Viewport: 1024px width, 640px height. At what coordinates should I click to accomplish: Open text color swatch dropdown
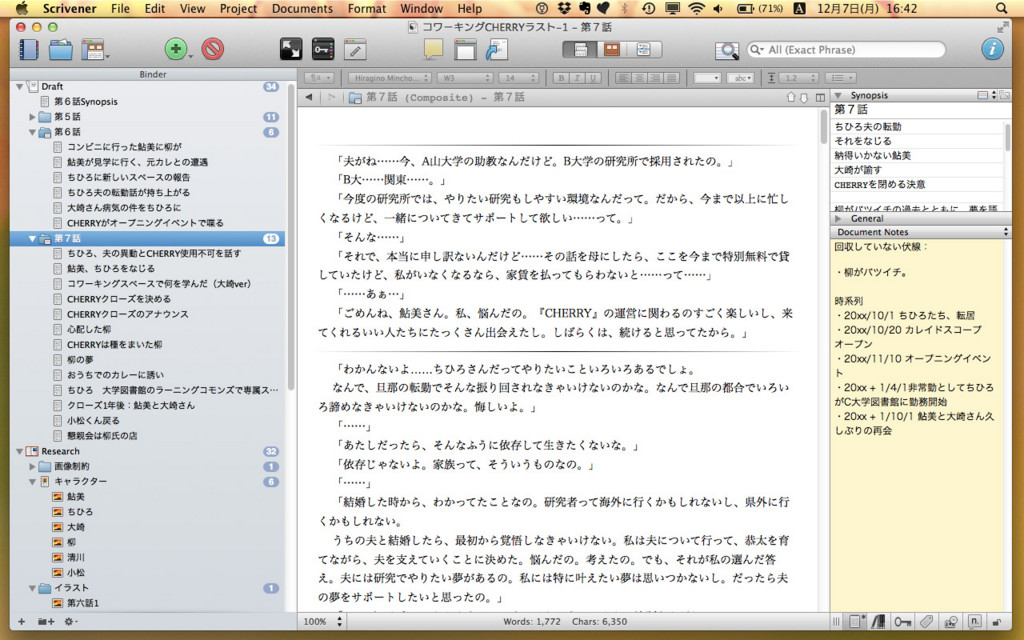pyautogui.click(x=707, y=78)
